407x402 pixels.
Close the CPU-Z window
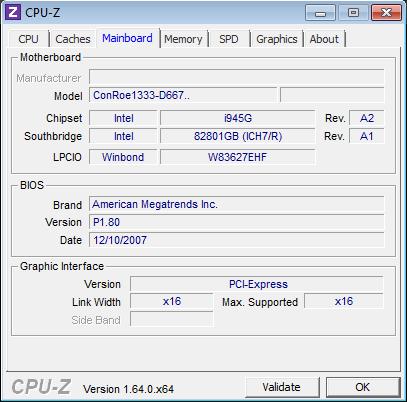click(x=386, y=13)
